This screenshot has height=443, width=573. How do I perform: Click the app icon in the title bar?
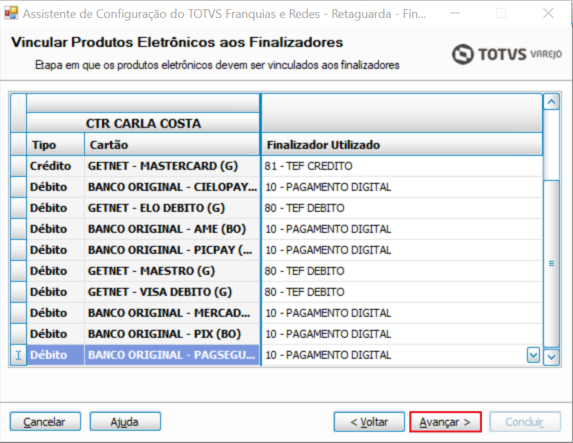11,13
